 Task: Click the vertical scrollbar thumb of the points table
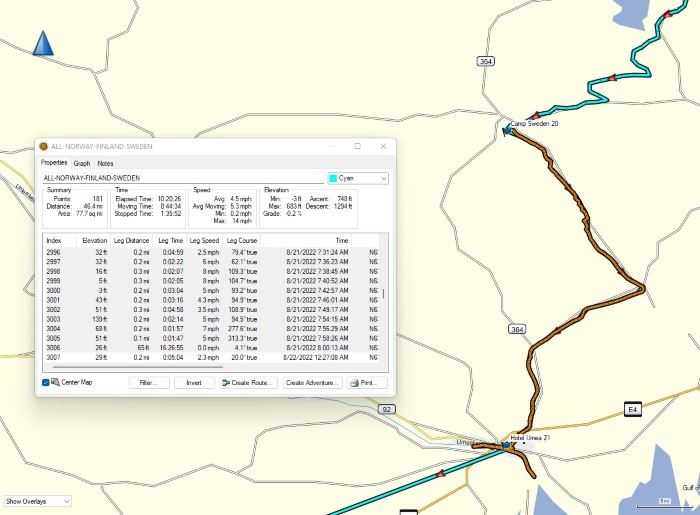pyautogui.click(x=383, y=294)
